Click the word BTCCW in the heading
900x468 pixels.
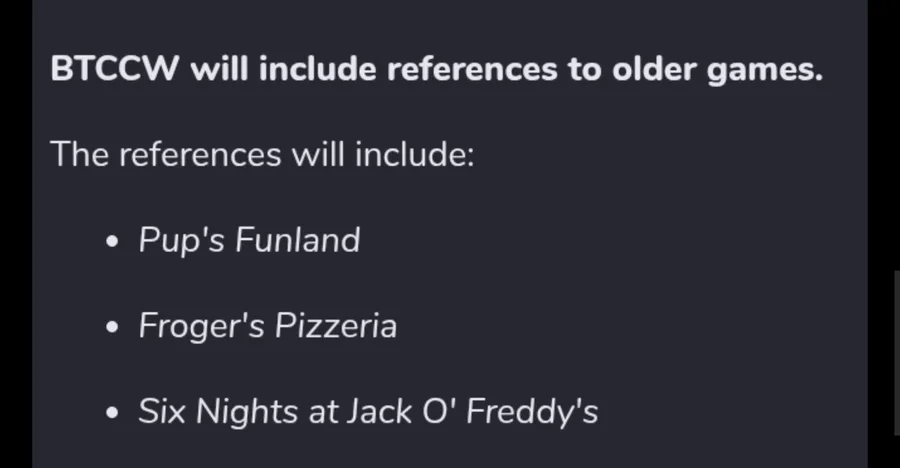pos(115,69)
